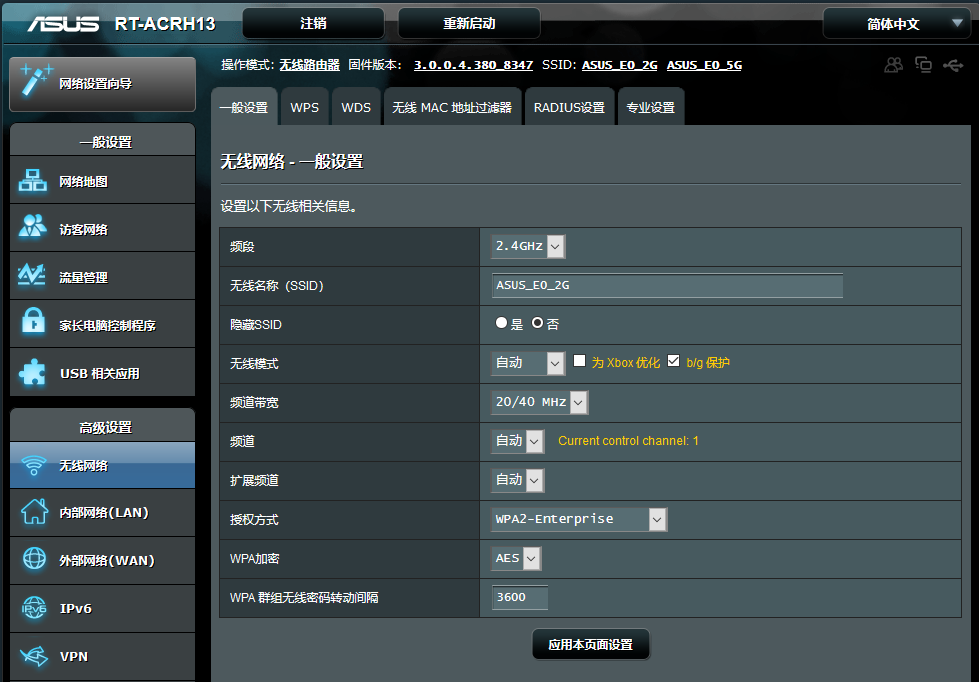Click the network clients status icon
Screen dimensions: 979x682
(923, 64)
